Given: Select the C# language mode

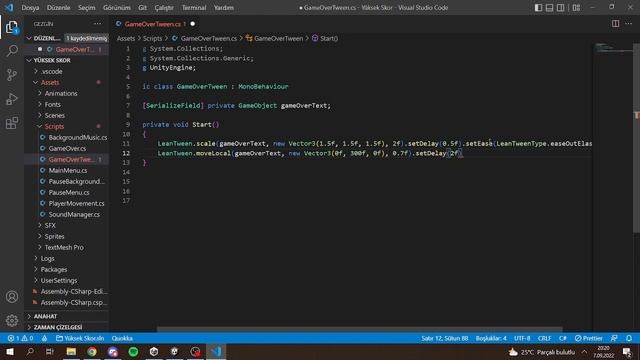Looking at the screenshot, I should point(562,338).
